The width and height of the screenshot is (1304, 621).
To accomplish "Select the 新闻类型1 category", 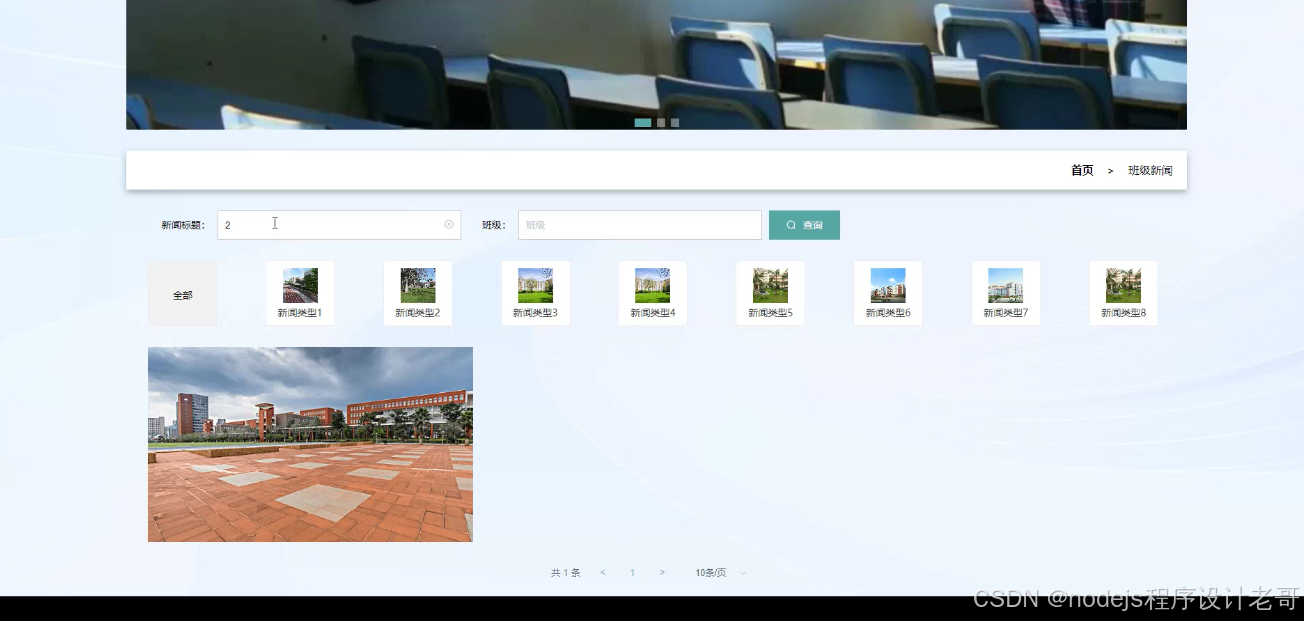I will [300, 294].
